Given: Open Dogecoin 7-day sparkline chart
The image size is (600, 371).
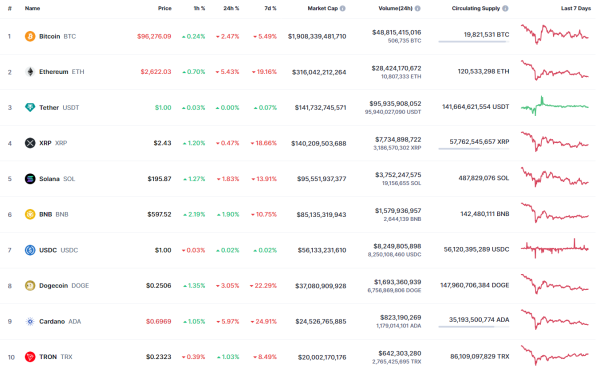Looking at the screenshot, I should (554, 284).
